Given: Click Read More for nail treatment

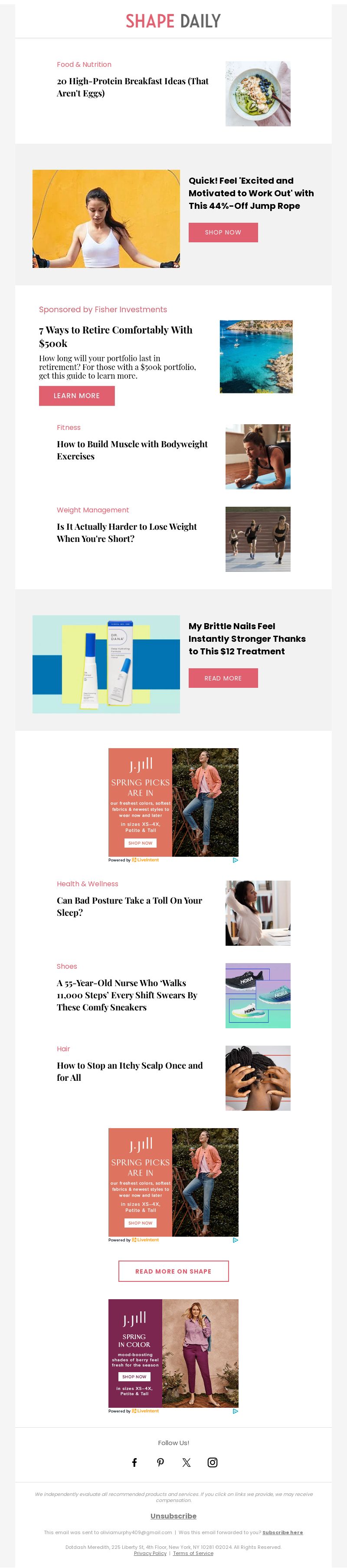Looking at the screenshot, I should click(223, 678).
